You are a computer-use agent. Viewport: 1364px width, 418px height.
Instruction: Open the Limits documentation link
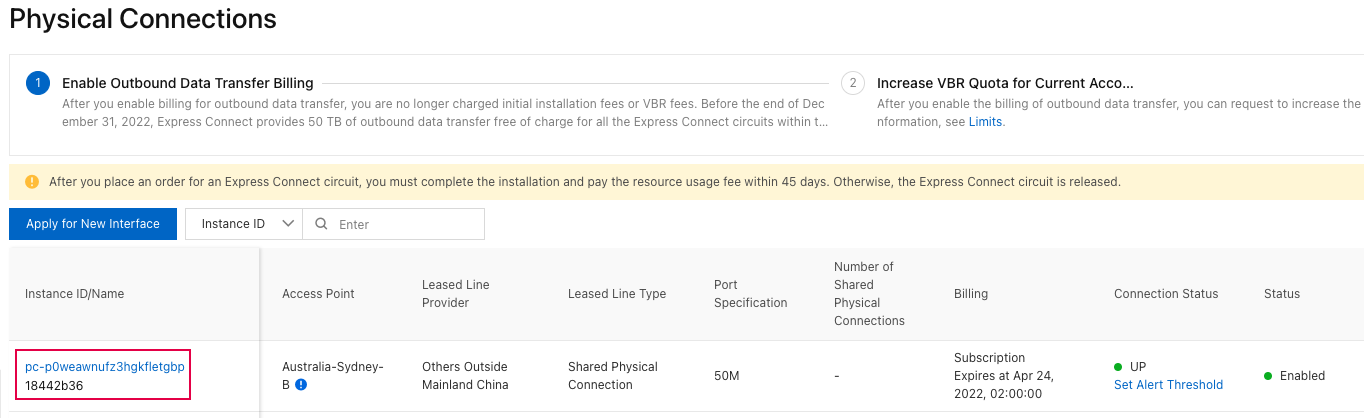click(986, 122)
